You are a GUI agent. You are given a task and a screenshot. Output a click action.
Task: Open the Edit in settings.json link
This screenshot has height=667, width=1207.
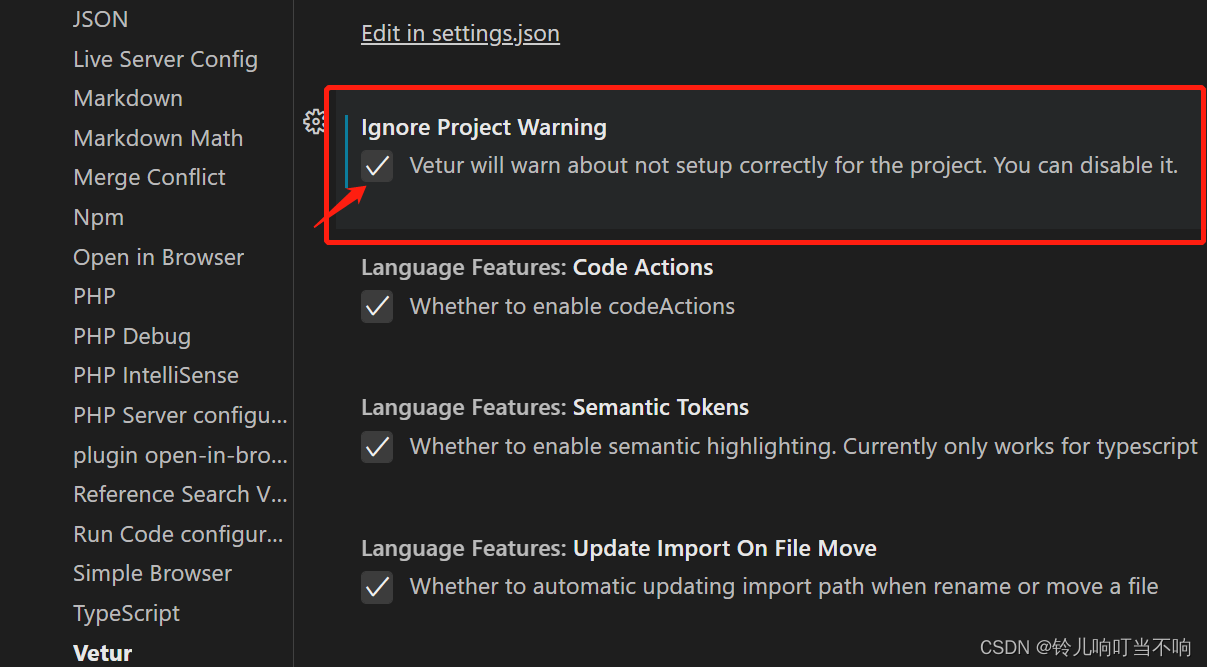[460, 33]
